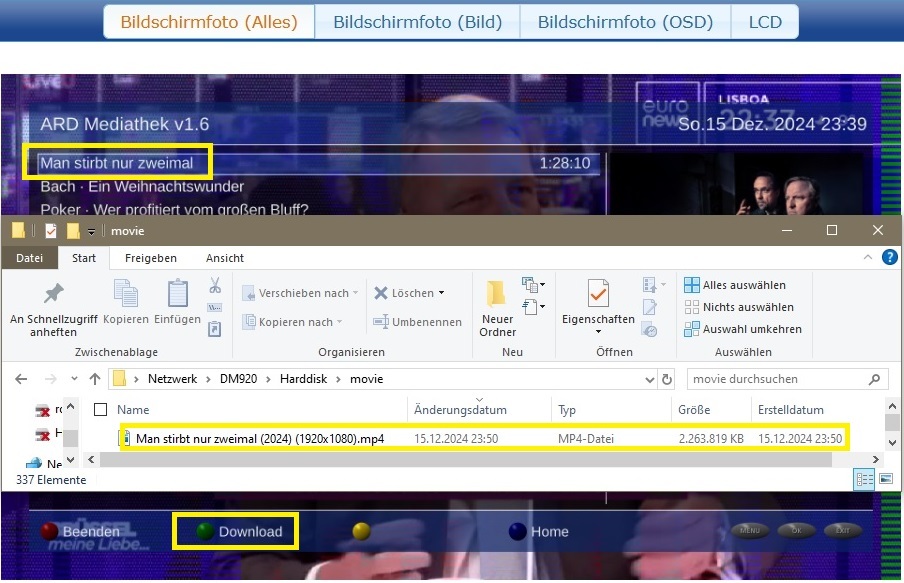
Task: Click Auswahl umkehren
Action: (x=743, y=329)
